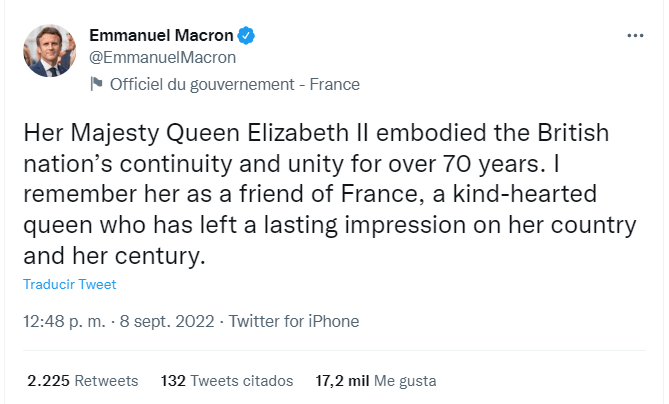Viewport: 669px width, 404px height.
Task: Click the government flag icon
Action: click(96, 84)
